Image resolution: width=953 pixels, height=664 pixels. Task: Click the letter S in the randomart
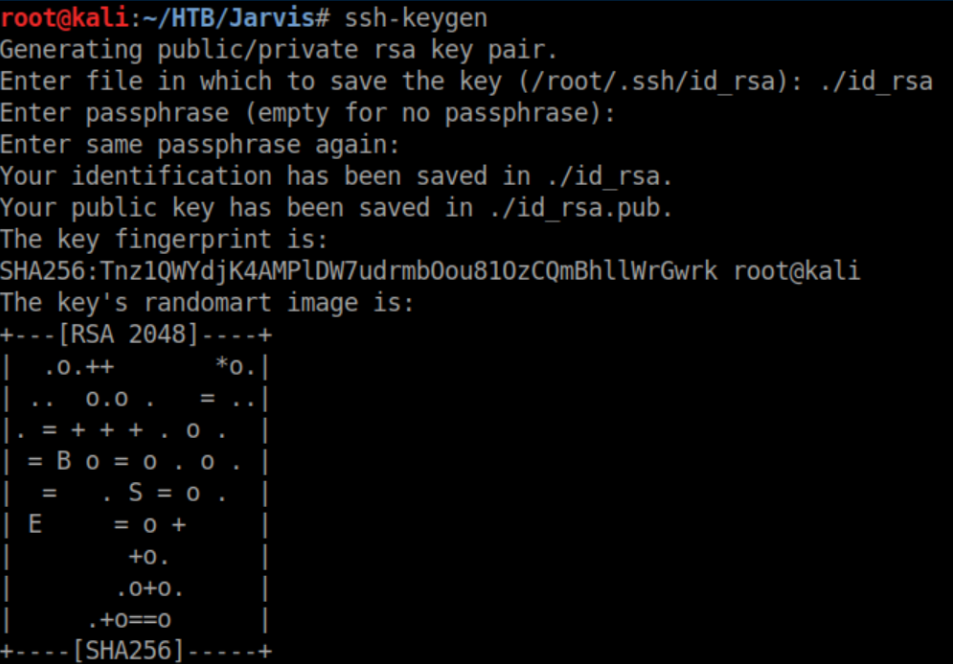pyautogui.click(x=136, y=493)
